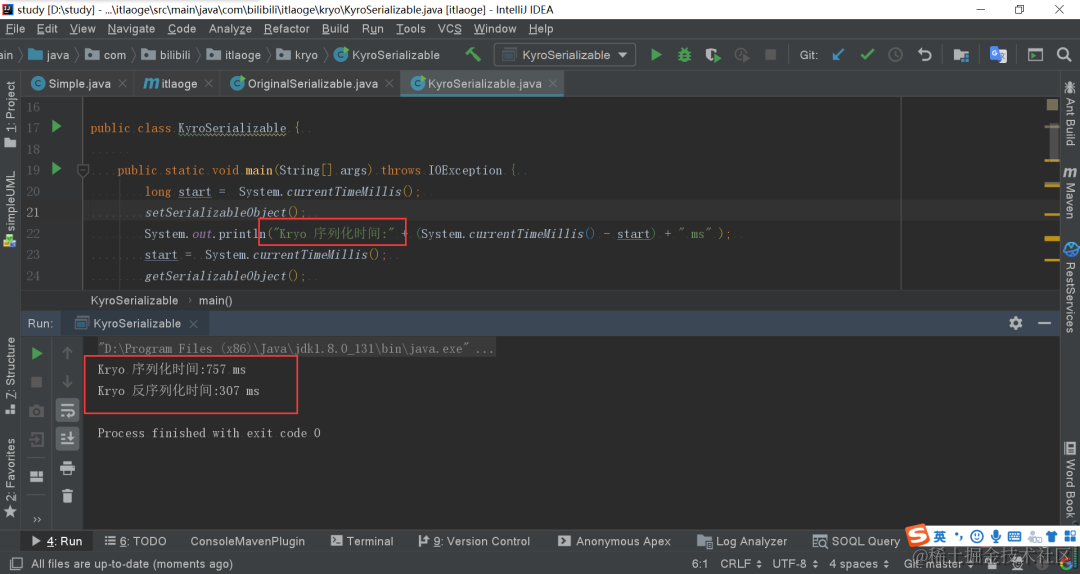Open the 6: TODO tool window
The width and height of the screenshot is (1080, 574).
click(x=135, y=542)
